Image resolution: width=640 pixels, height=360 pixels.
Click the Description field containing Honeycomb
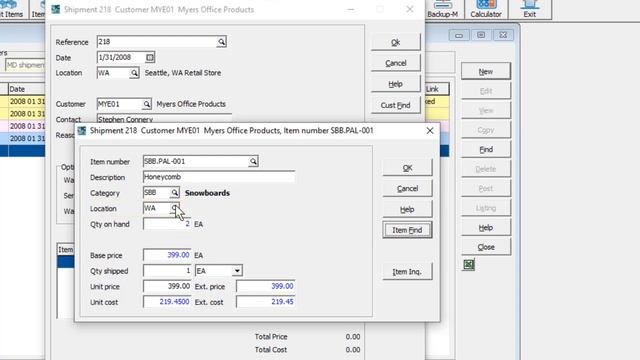pos(219,177)
